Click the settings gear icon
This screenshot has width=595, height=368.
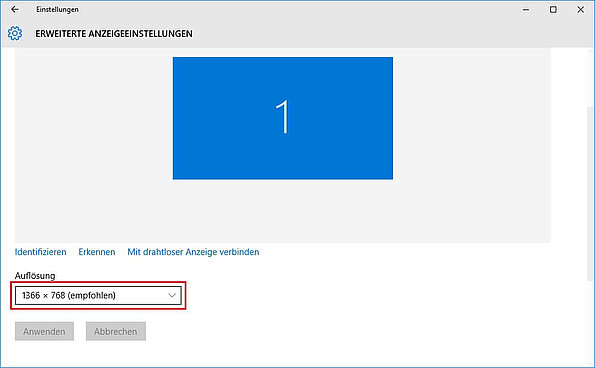[15, 33]
